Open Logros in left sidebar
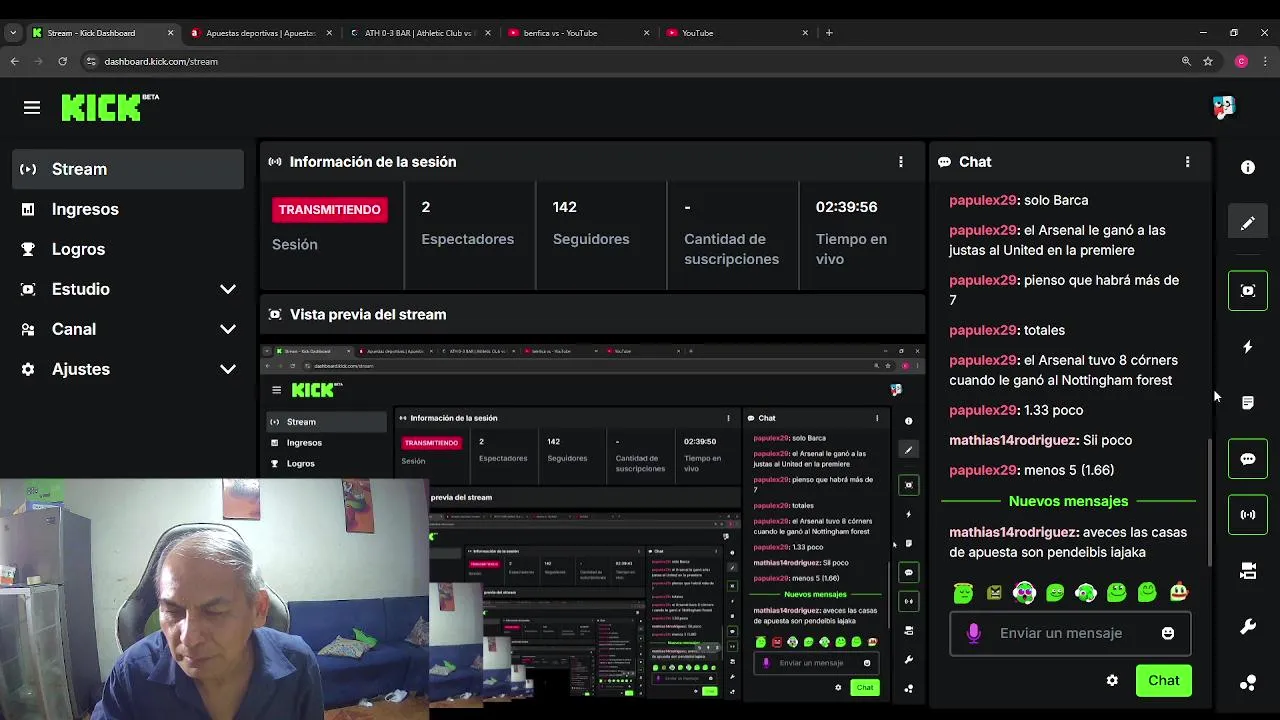Screen dimensions: 1280x720 (x=129, y=249)
